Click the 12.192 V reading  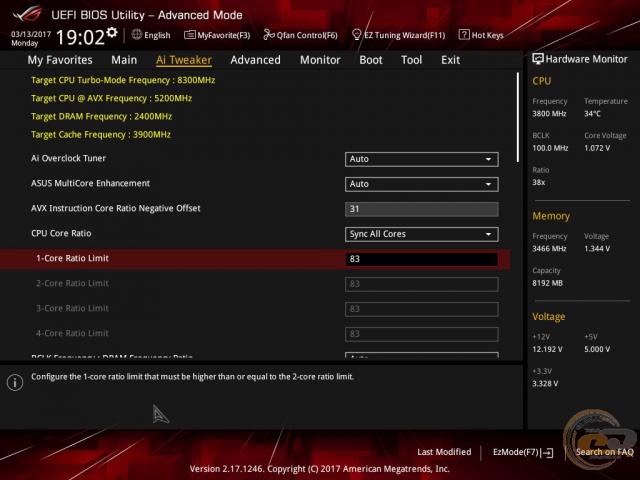(547, 349)
